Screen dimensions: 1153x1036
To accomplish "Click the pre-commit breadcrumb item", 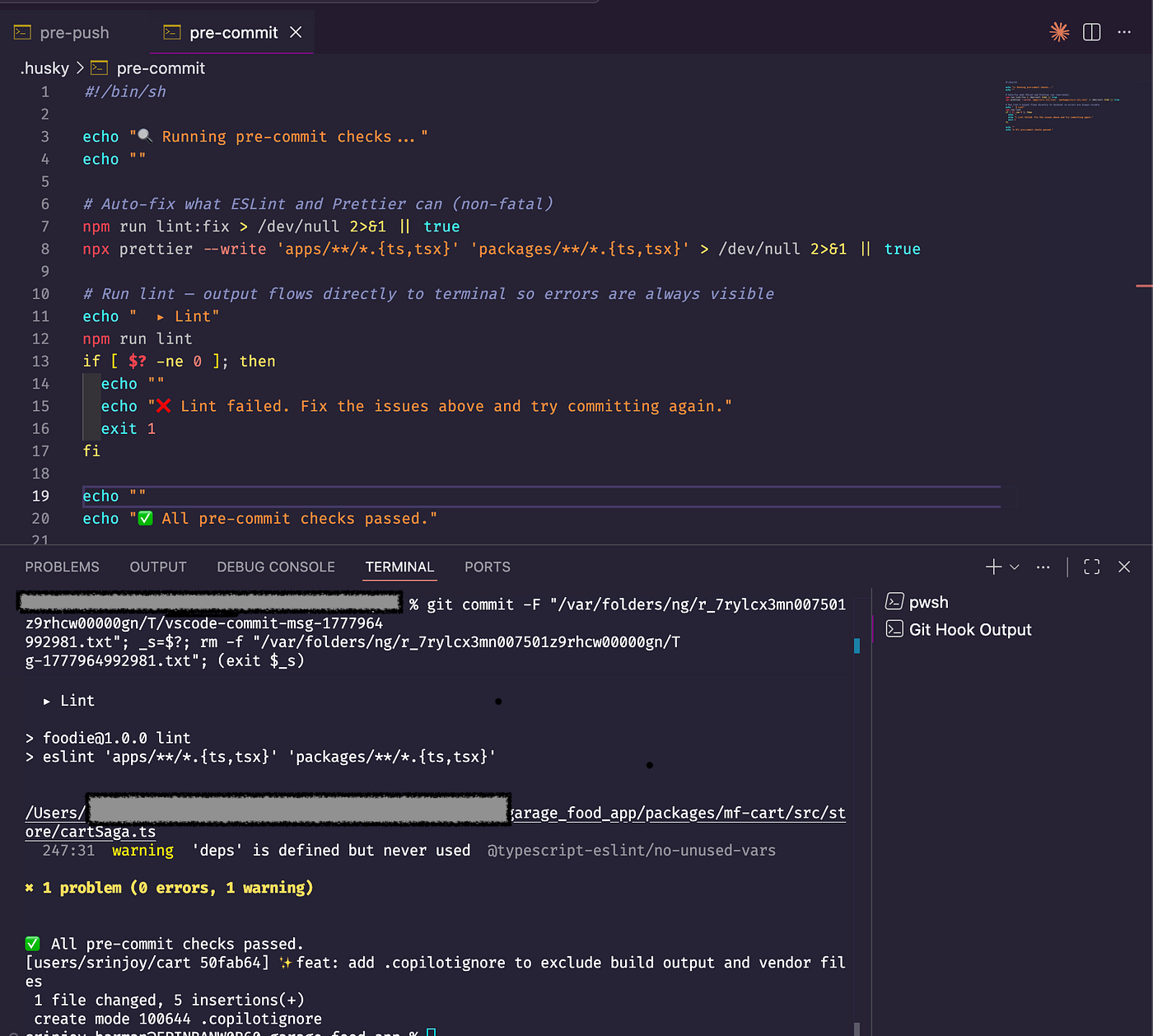I will pos(161,68).
